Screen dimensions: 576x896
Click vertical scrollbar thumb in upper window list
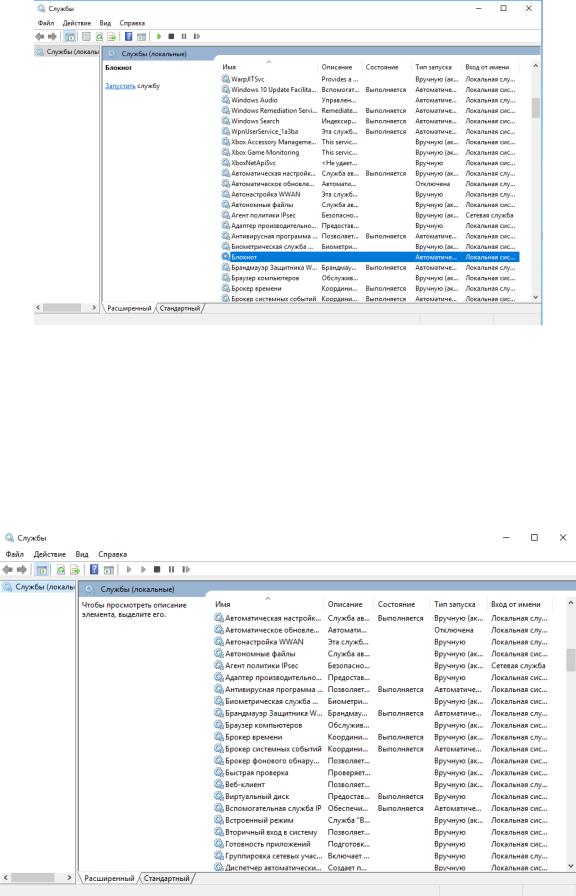(535, 107)
